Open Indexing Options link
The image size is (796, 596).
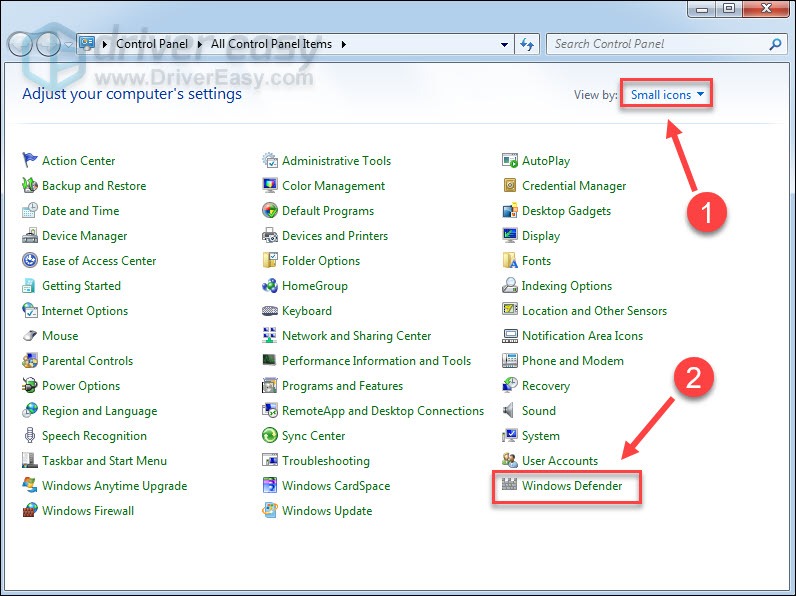click(x=567, y=286)
